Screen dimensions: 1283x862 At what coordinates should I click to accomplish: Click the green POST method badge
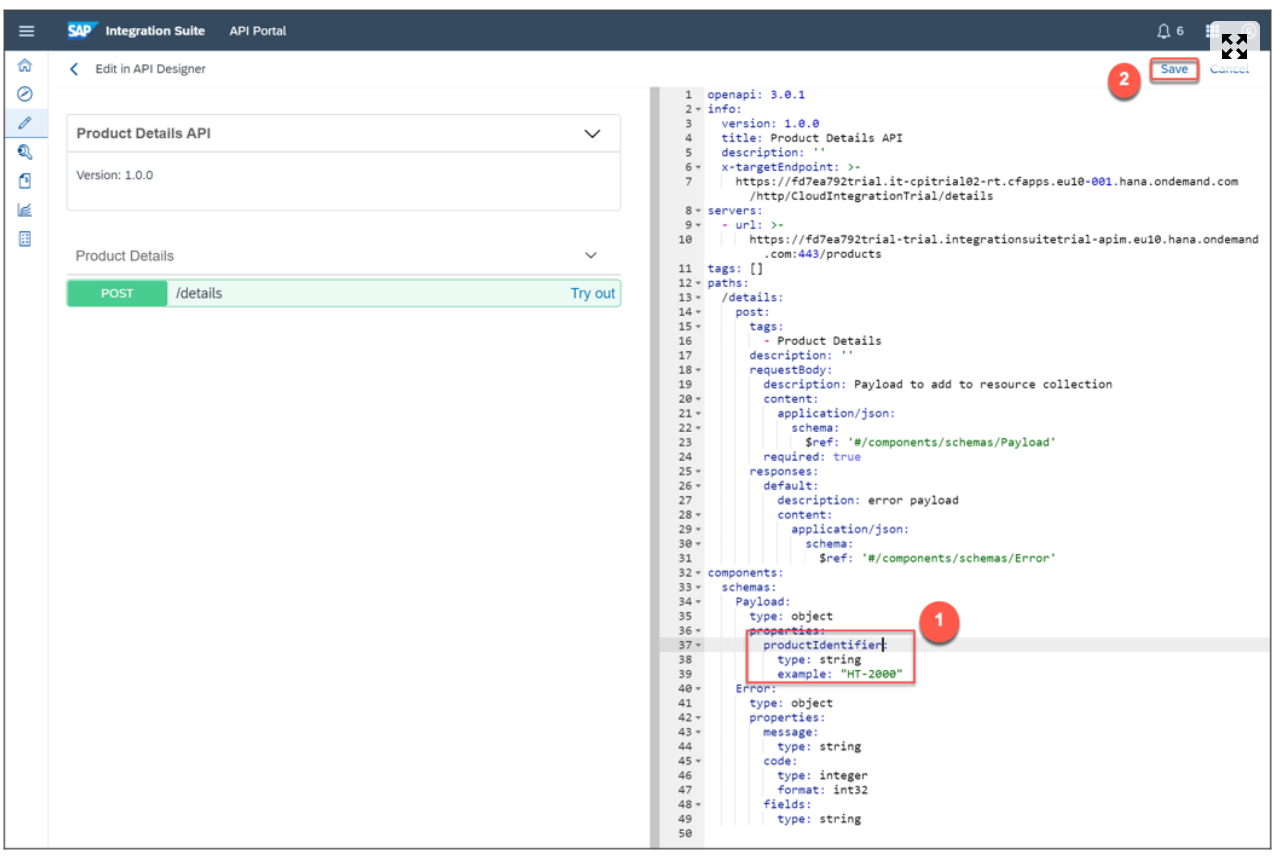point(117,293)
